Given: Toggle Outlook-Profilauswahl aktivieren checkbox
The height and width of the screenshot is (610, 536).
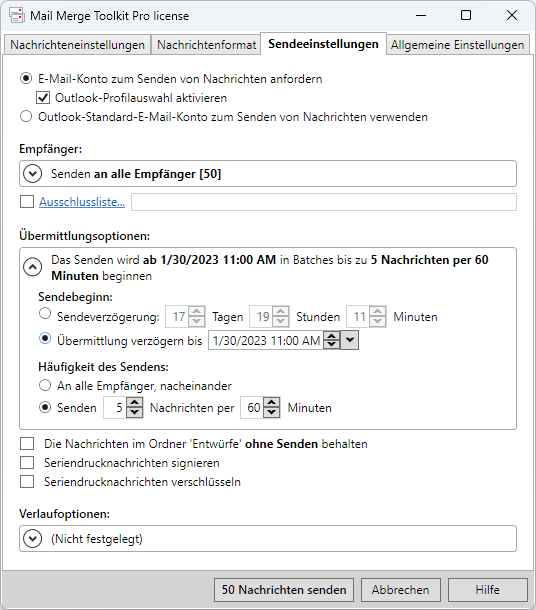Looking at the screenshot, I should (43, 98).
